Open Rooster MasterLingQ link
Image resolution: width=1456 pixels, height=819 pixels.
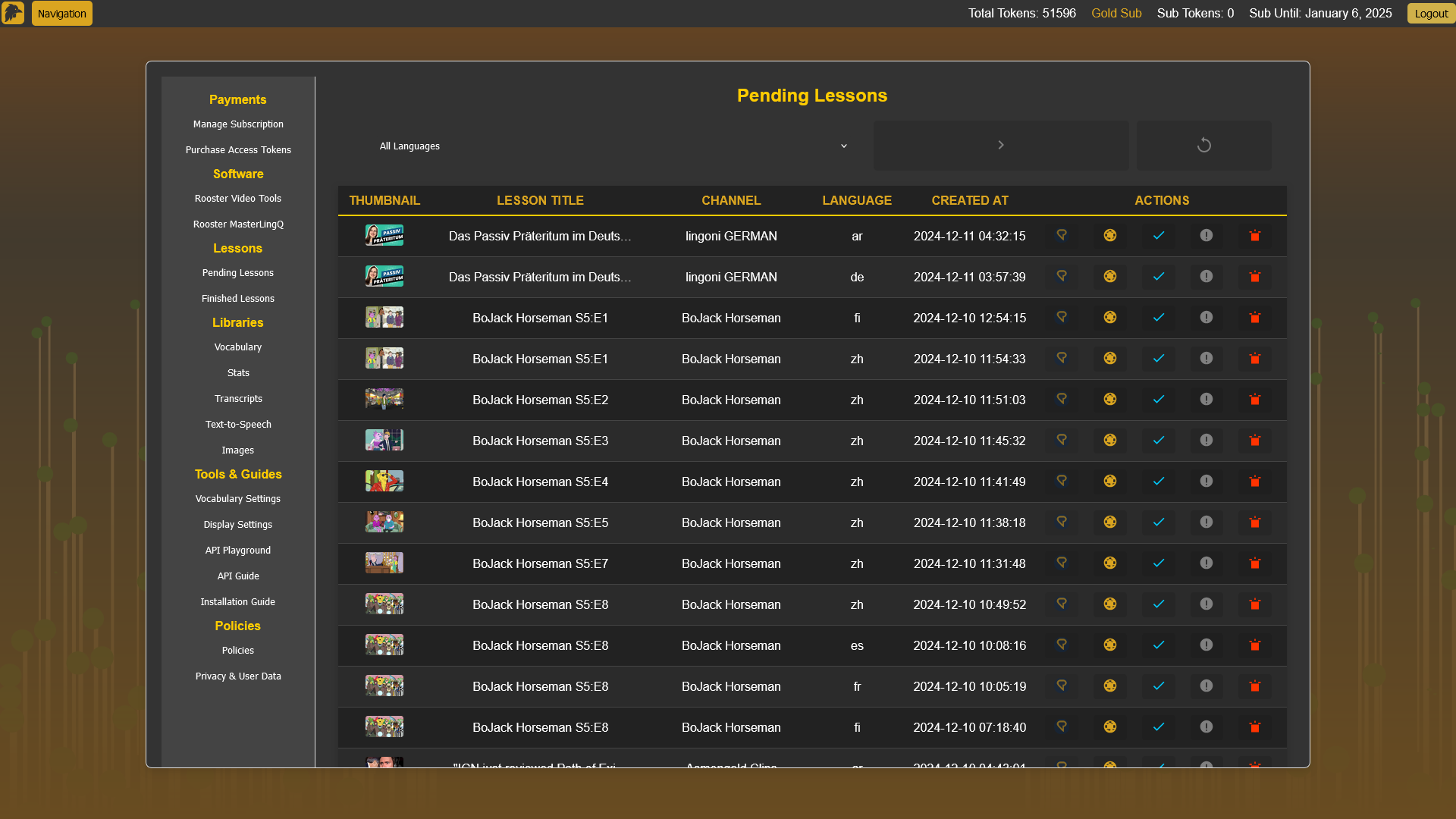click(238, 224)
